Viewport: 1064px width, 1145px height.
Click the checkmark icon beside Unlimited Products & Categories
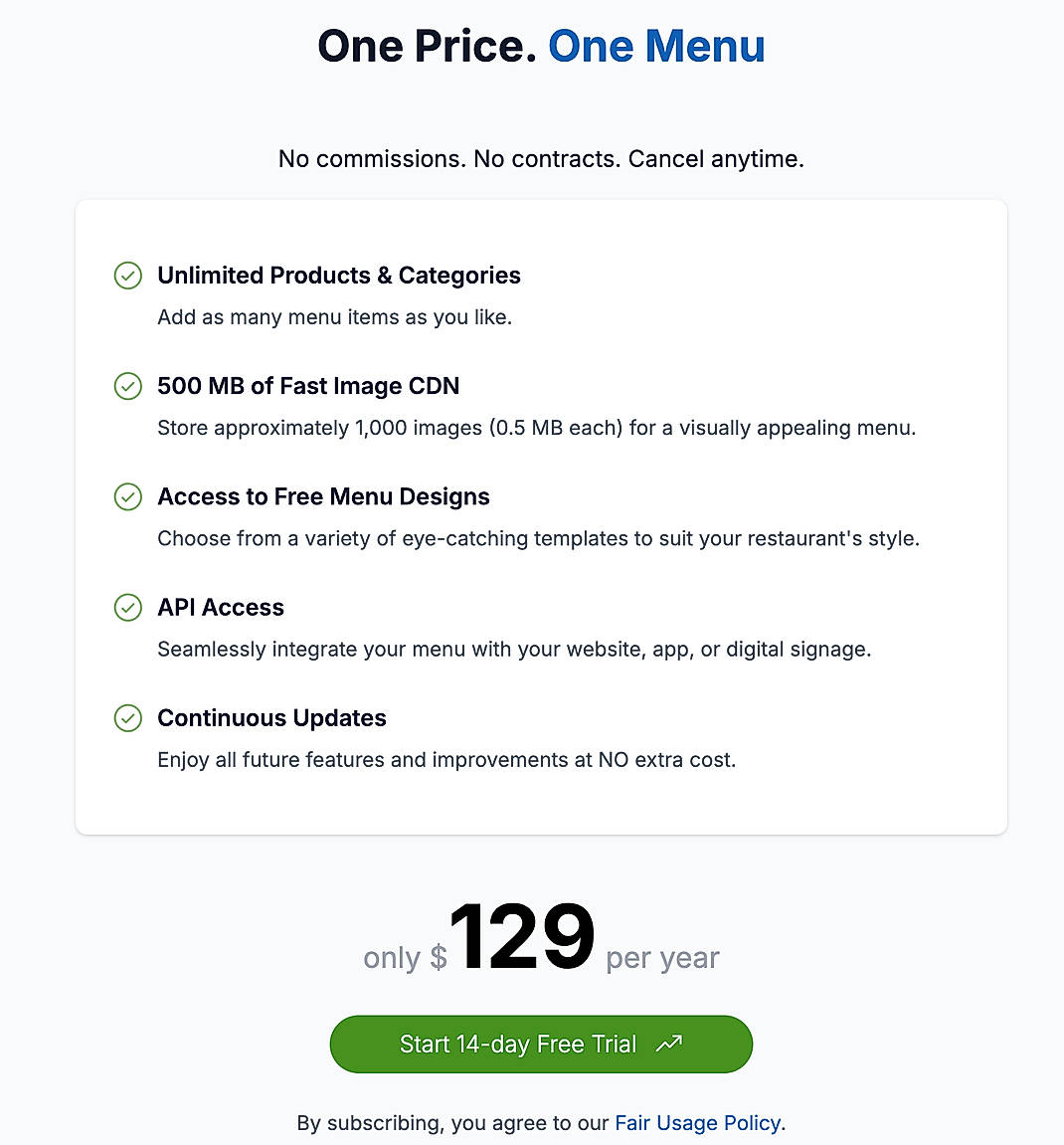pos(128,276)
